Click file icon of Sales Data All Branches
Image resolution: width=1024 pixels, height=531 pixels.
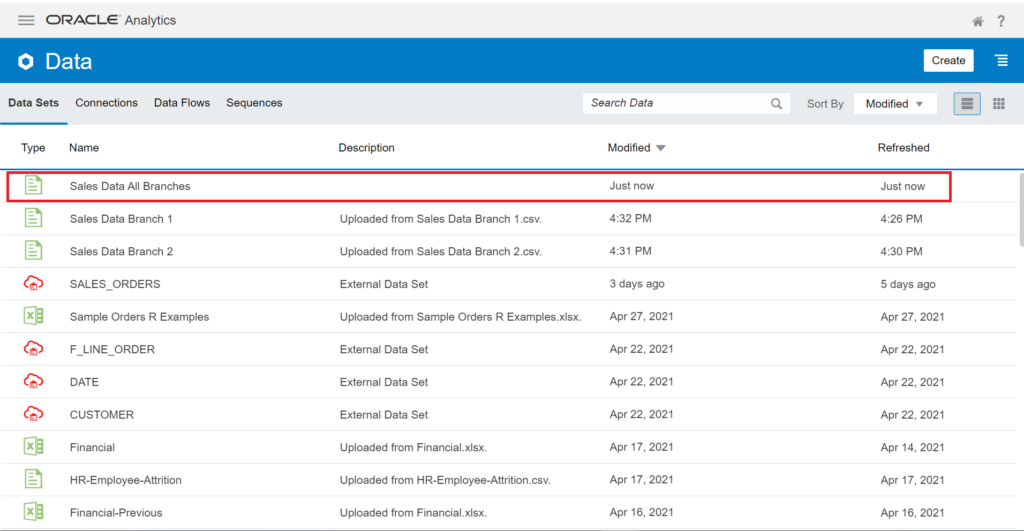point(33,185)
